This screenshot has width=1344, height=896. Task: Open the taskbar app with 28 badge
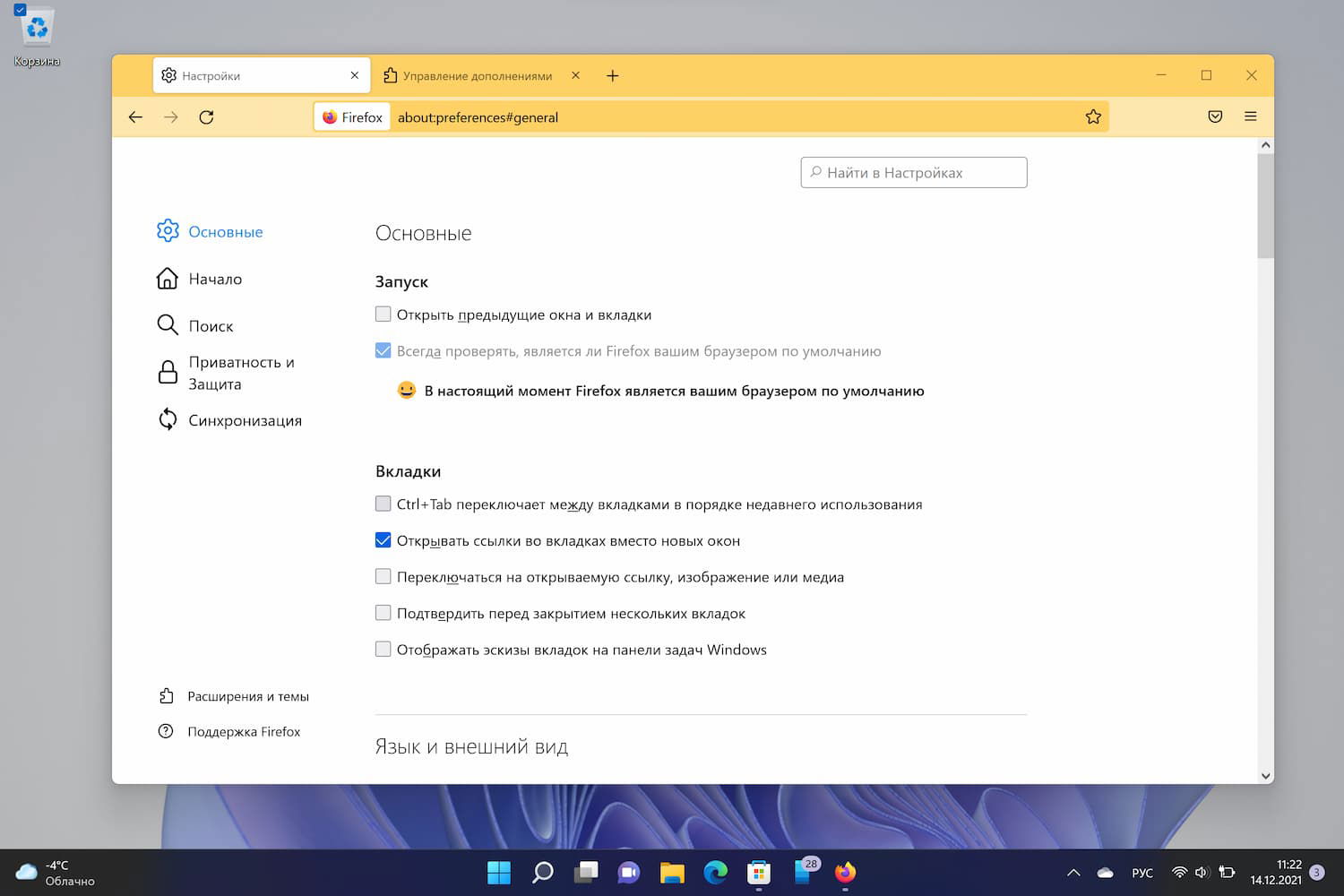coord(804,872)
